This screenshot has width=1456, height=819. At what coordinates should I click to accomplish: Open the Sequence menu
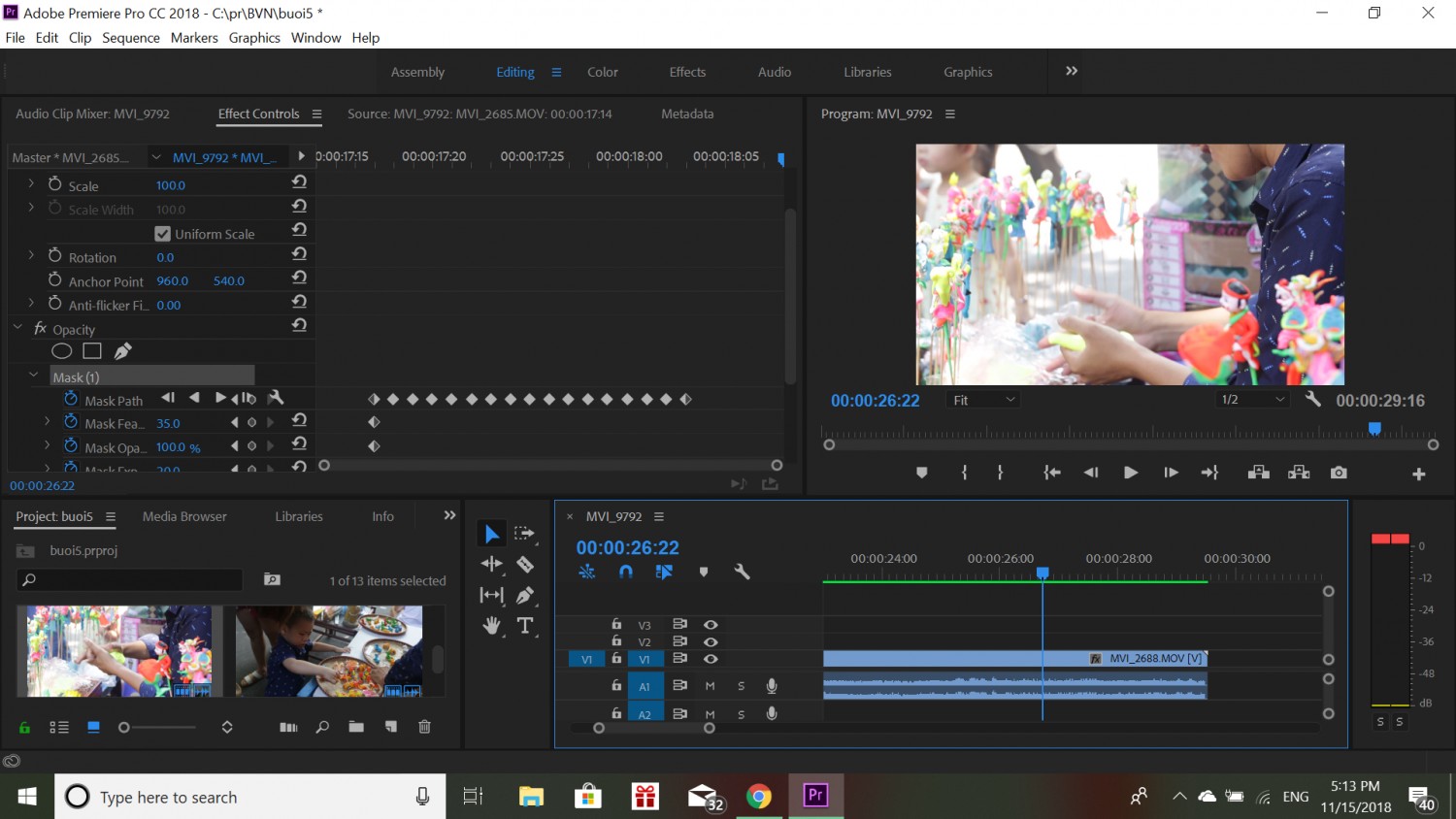click(x=131, y=38)
